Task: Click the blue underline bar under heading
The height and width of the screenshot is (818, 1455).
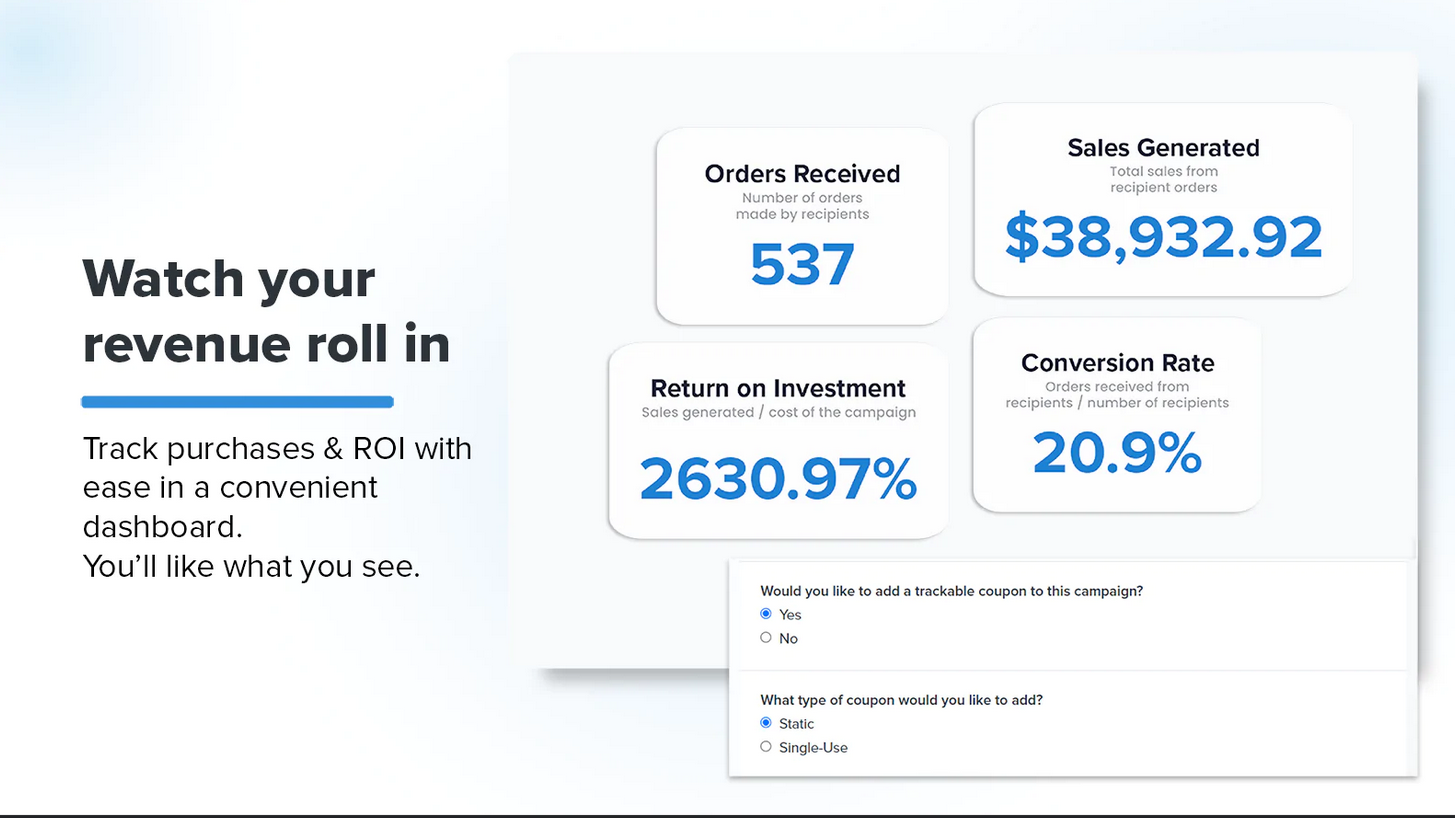Action: pos(237,402)
